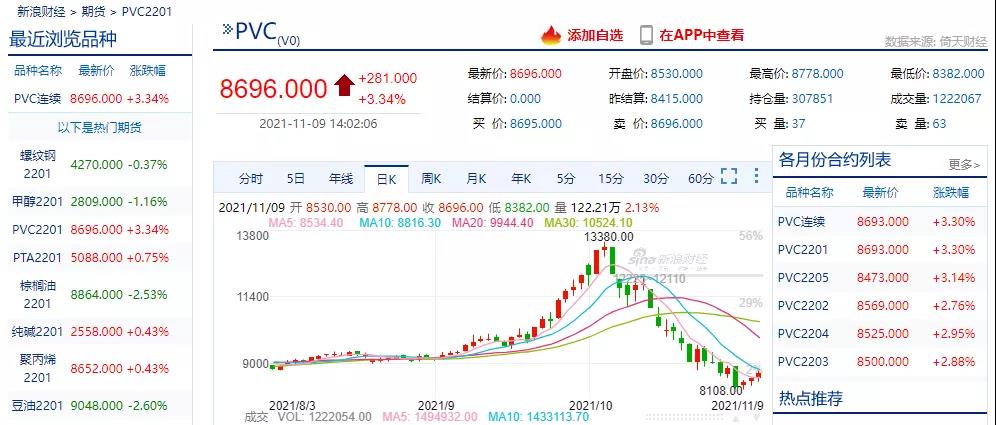This screenshot has width=996, height=425.
Task: Click the MA30: 10524.10 indicator label
Action: [x=589, y=222]
